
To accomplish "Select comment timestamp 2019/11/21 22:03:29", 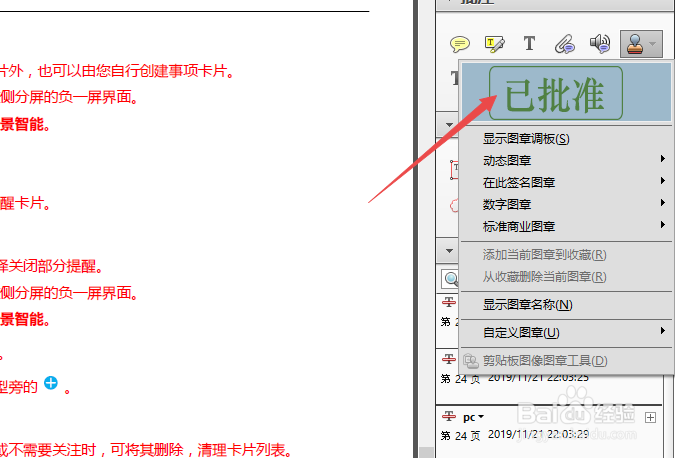I will tap(538, 434).
